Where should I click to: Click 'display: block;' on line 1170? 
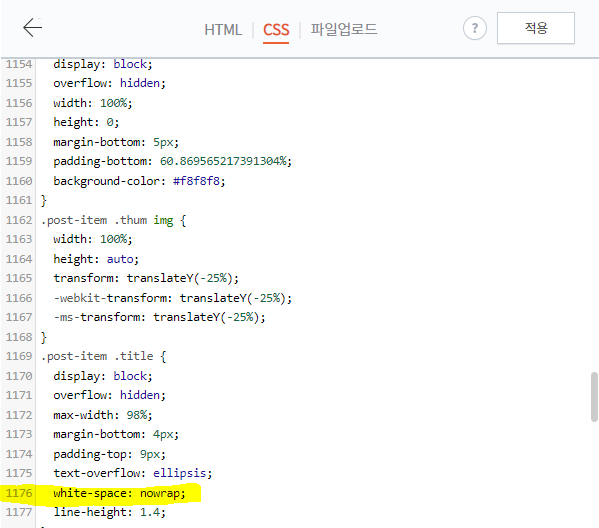(x=103, y=376)
